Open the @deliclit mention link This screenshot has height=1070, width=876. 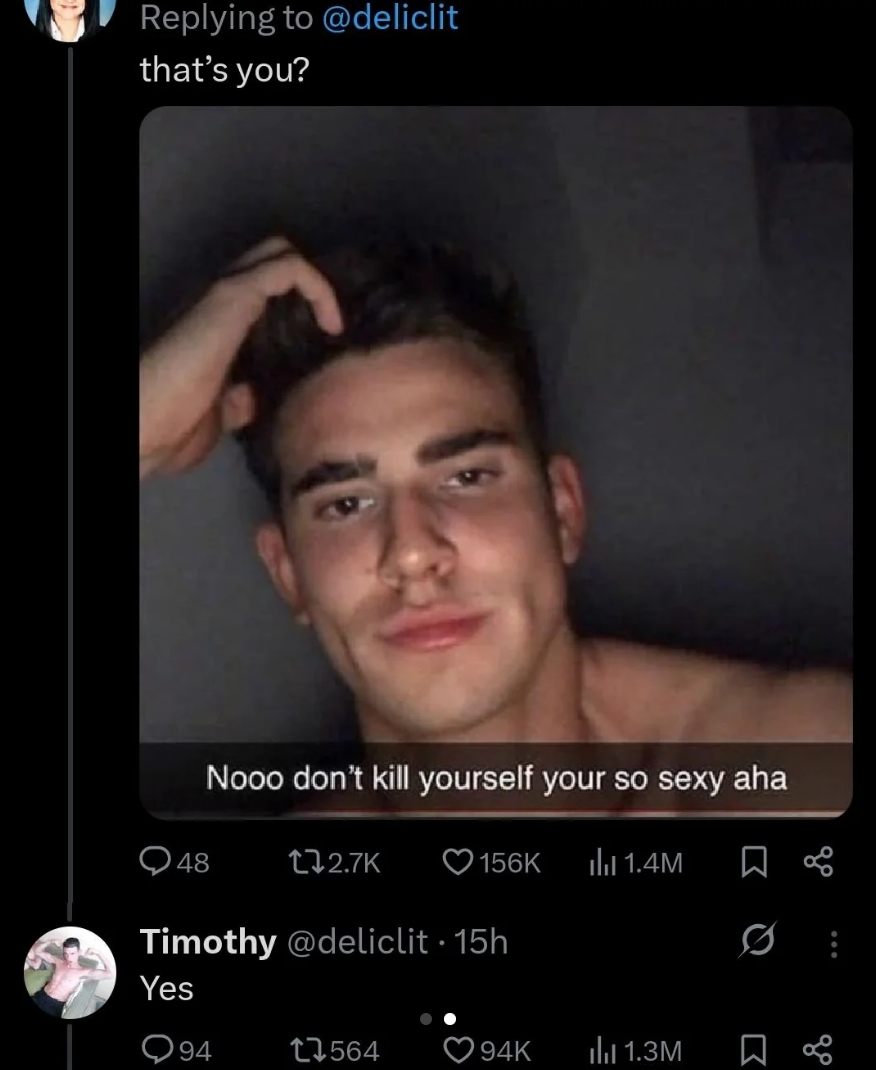pyautogui.click(x=389, y=18)
